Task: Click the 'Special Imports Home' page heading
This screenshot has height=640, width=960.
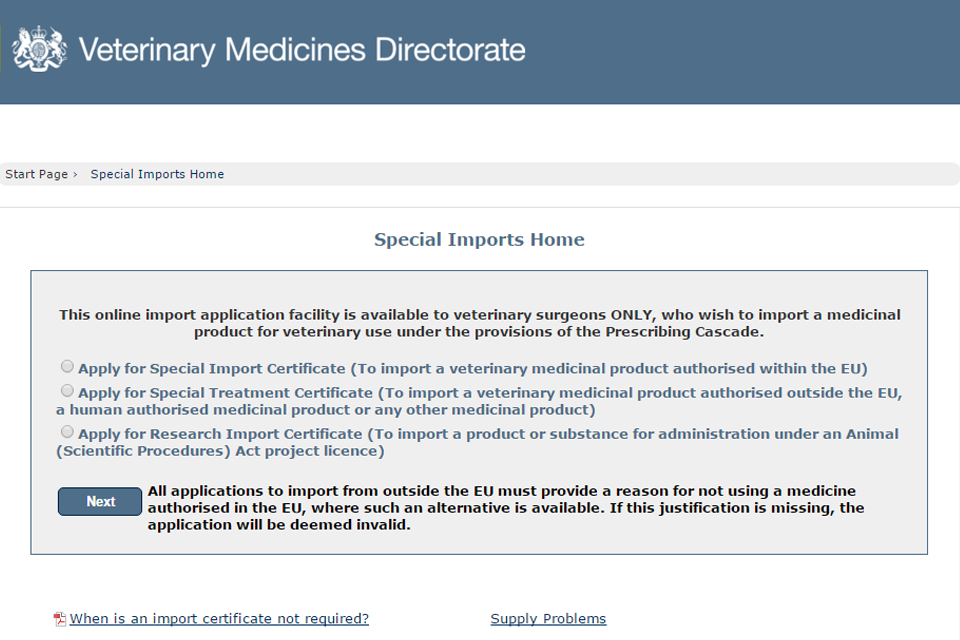Action: tap(479, 240)
